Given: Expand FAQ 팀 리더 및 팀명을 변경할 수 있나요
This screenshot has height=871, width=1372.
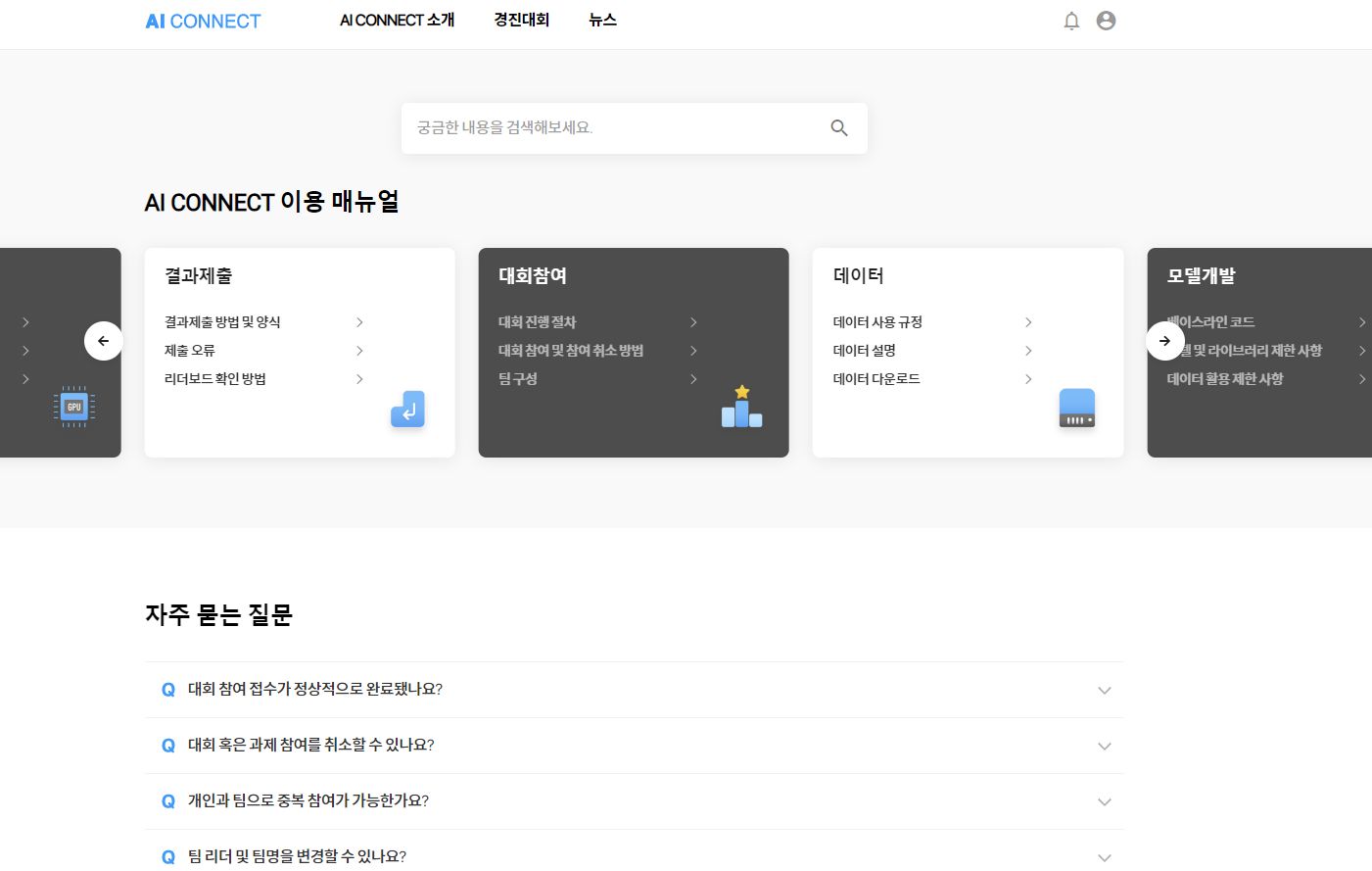Looking at the screenshot, I should click(634, 850).
